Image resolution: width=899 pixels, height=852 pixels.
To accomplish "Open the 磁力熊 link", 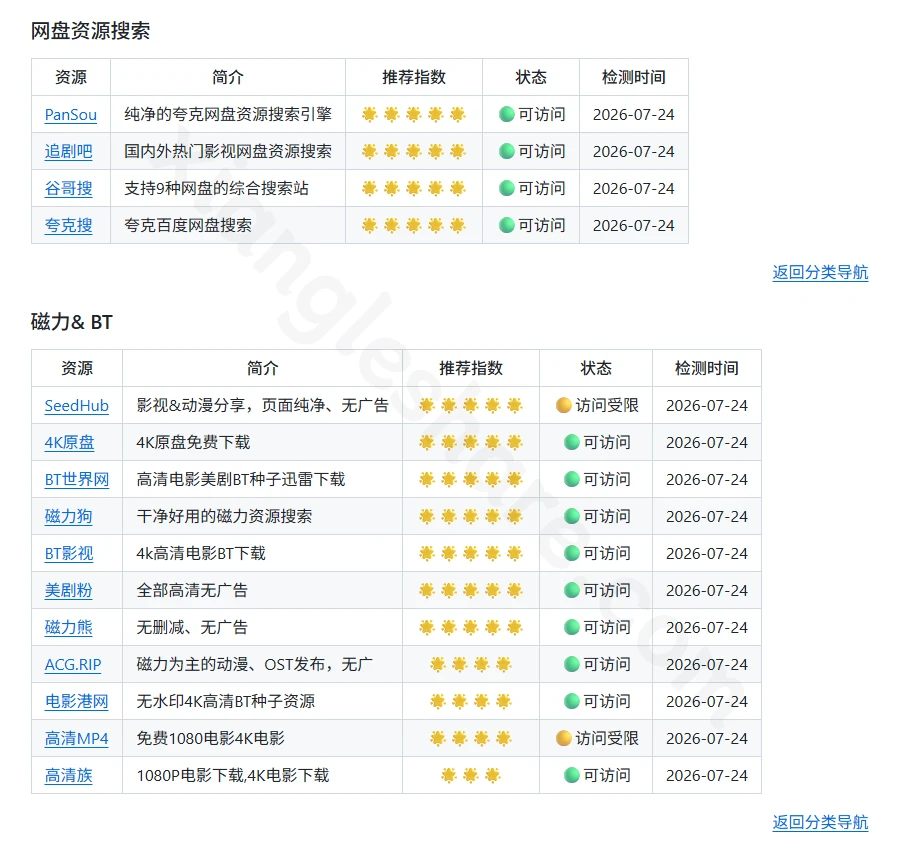I will tap(68, 627).
